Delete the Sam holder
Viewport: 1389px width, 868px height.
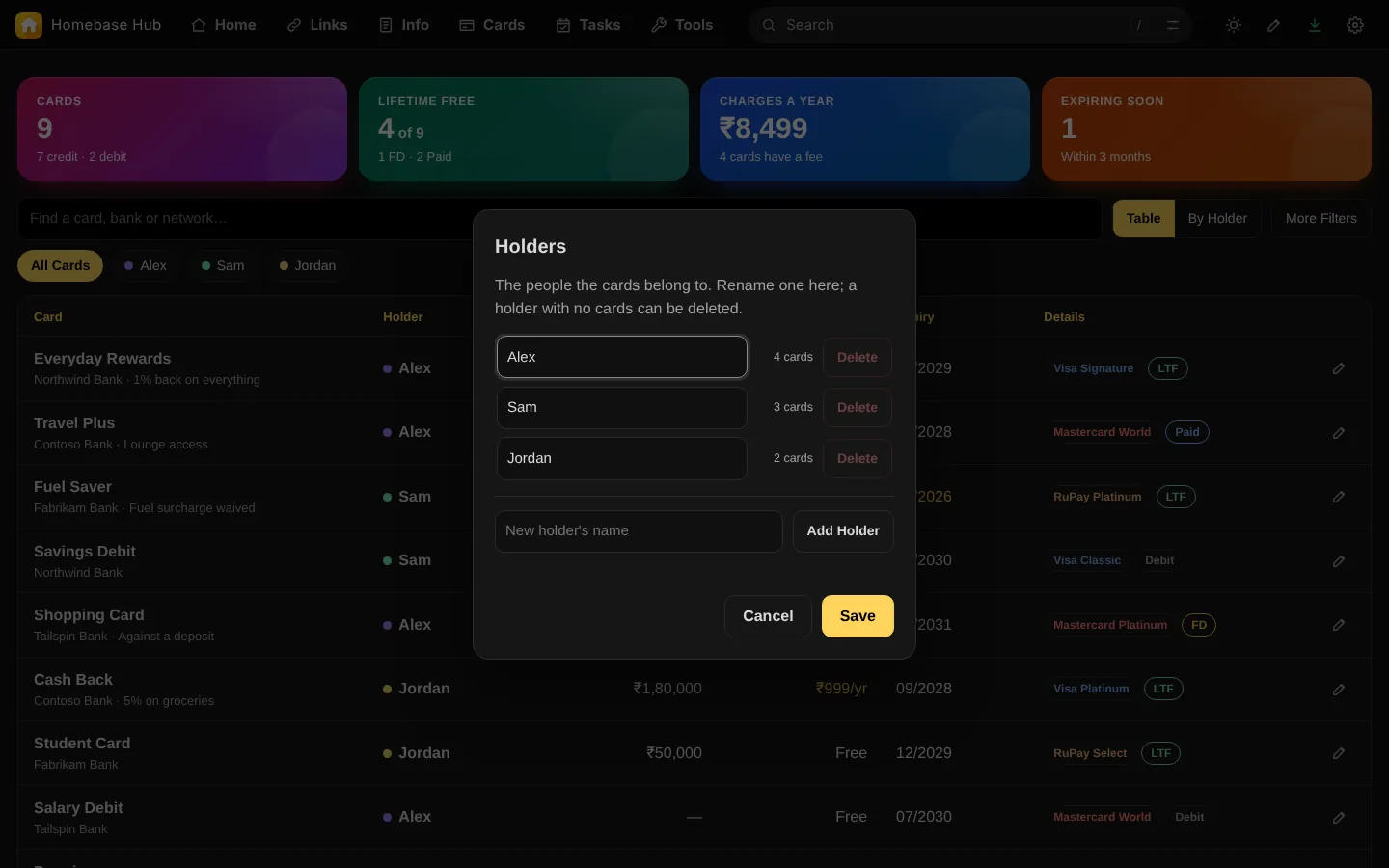tap(858, 408)
